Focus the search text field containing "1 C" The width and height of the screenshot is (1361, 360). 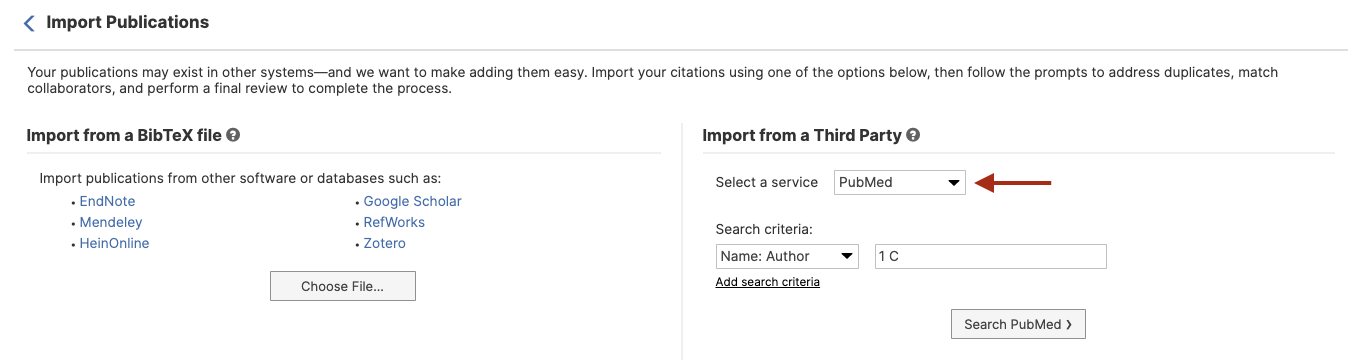991,256
